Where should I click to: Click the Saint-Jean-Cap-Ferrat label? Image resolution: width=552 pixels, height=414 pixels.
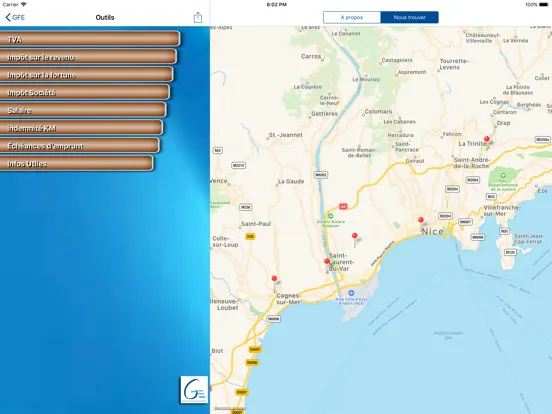tap(528, 239)
